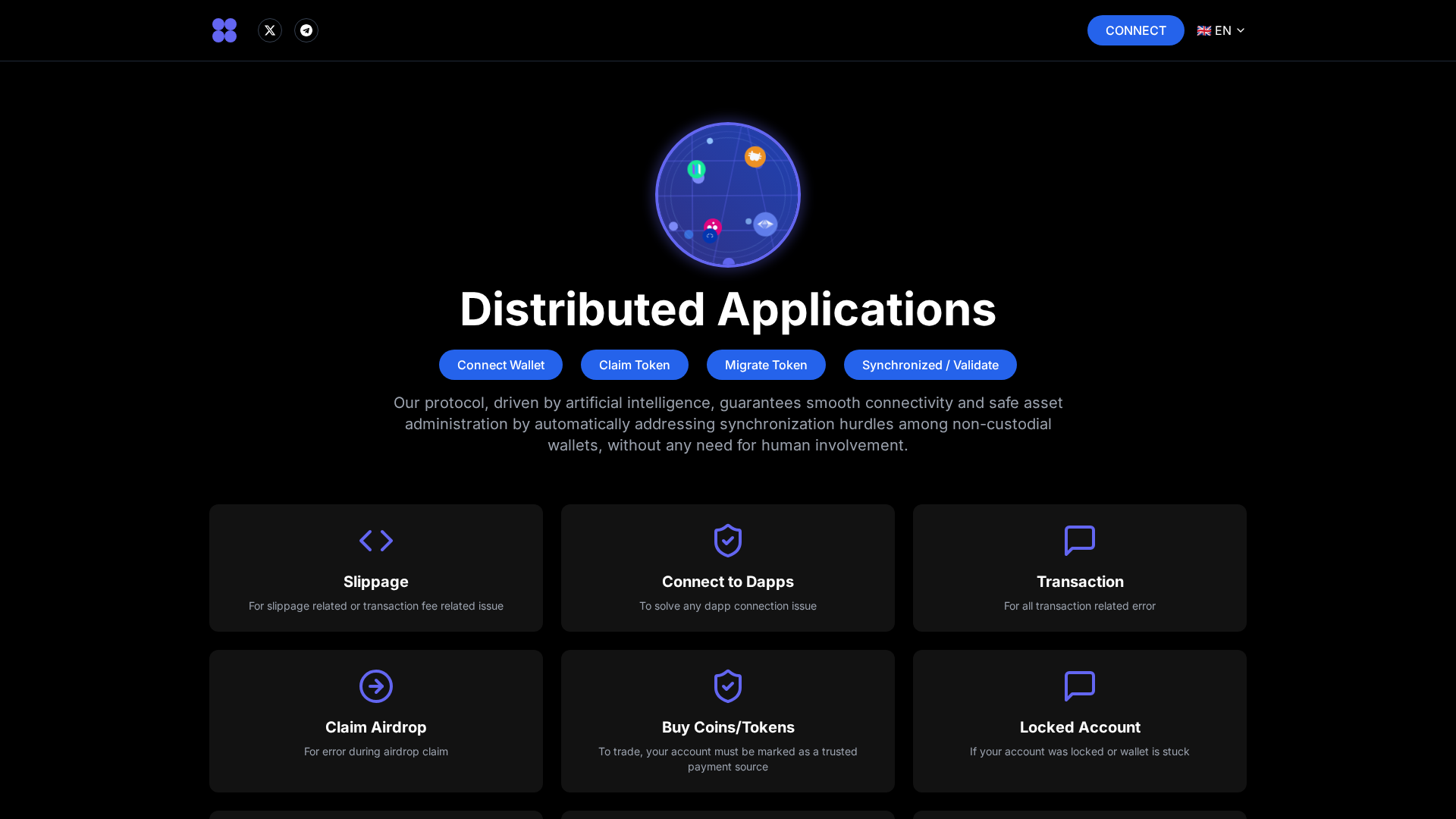1456x819 pixels.
Task: Click the globe network illustration
Action: coord(728,195)
